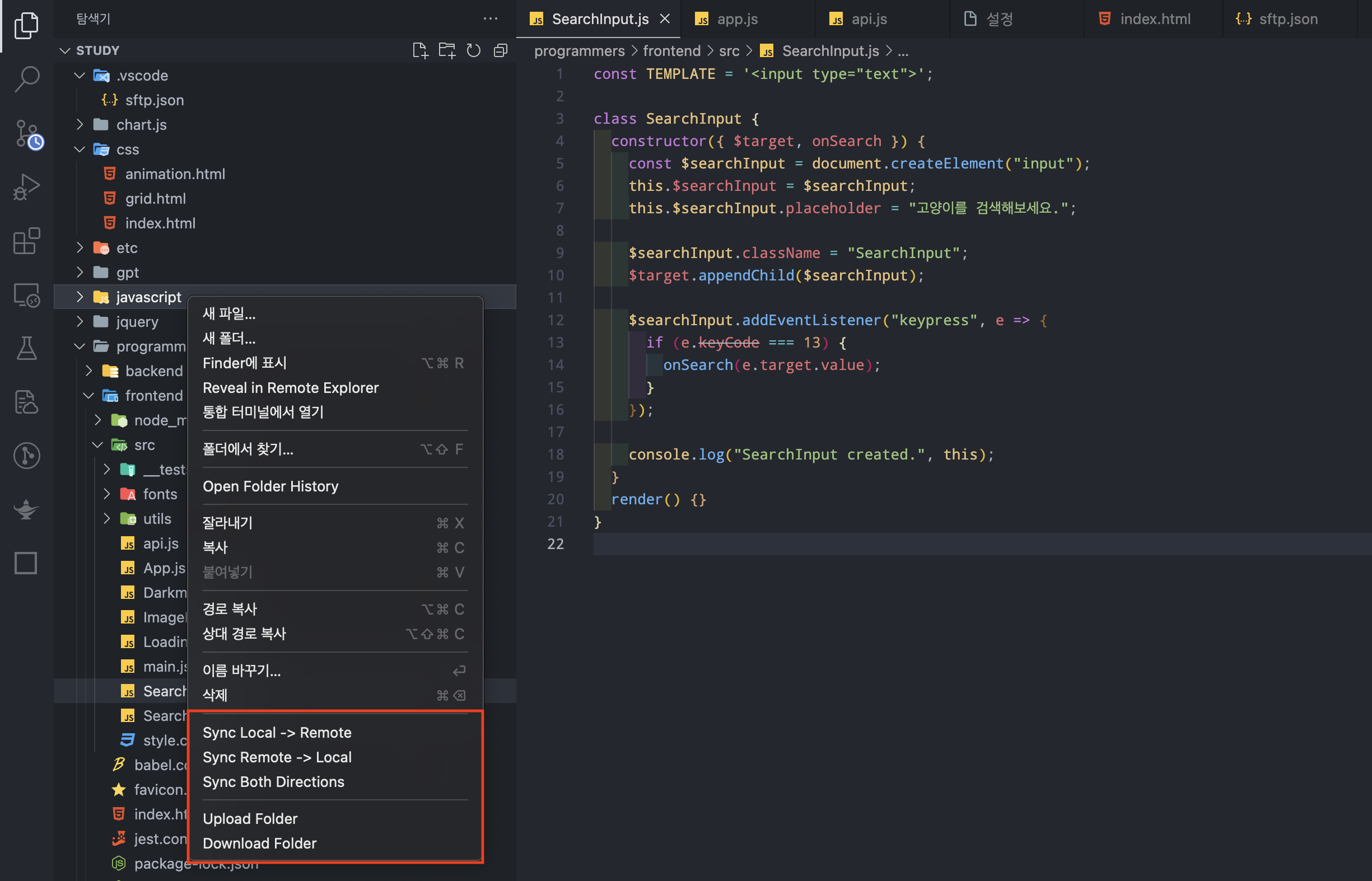Collapse the css folder
Screen dimensions: 1372x881
[x=80, y=149]
